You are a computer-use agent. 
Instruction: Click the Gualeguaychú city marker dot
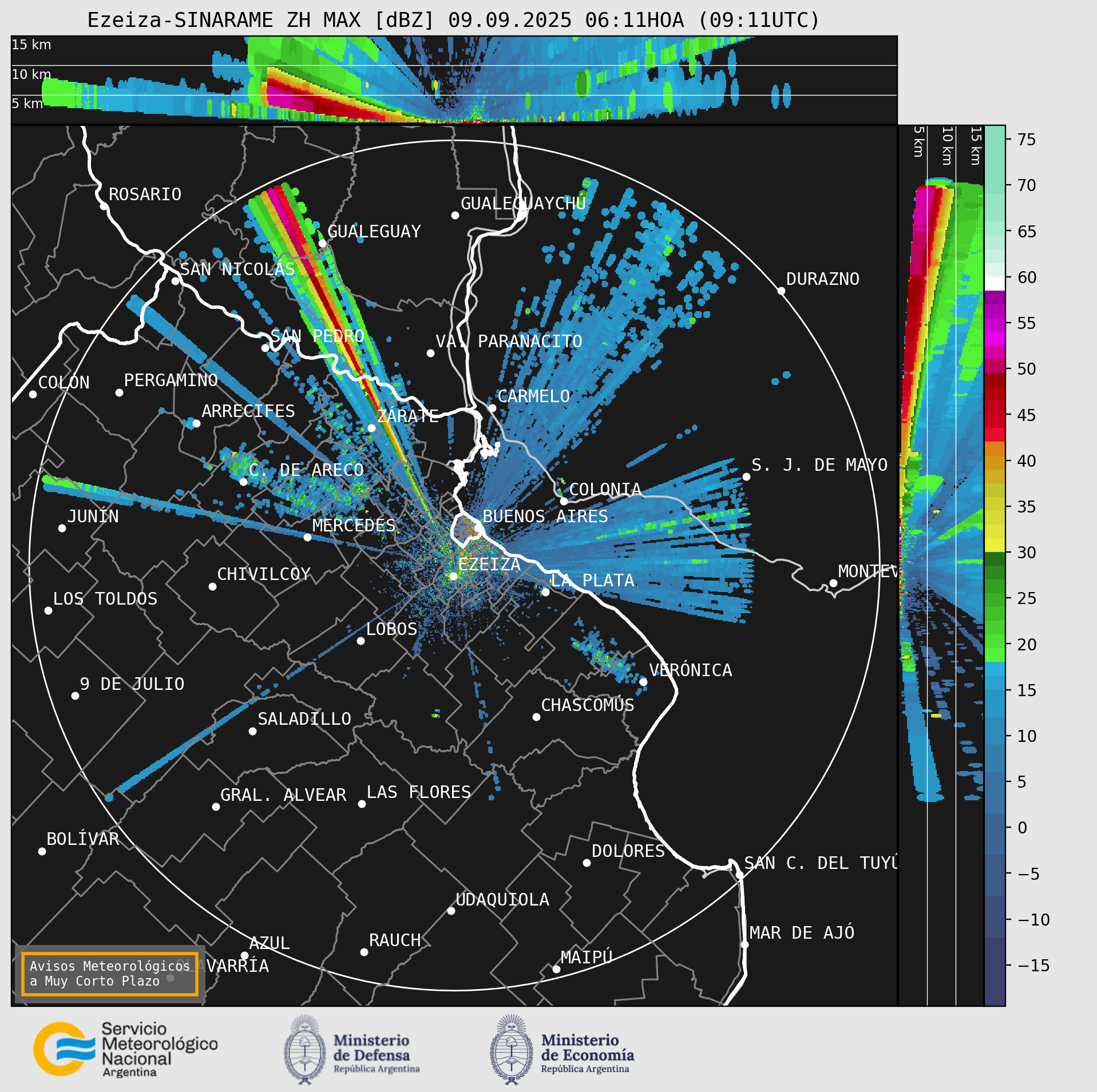(455, 215)
